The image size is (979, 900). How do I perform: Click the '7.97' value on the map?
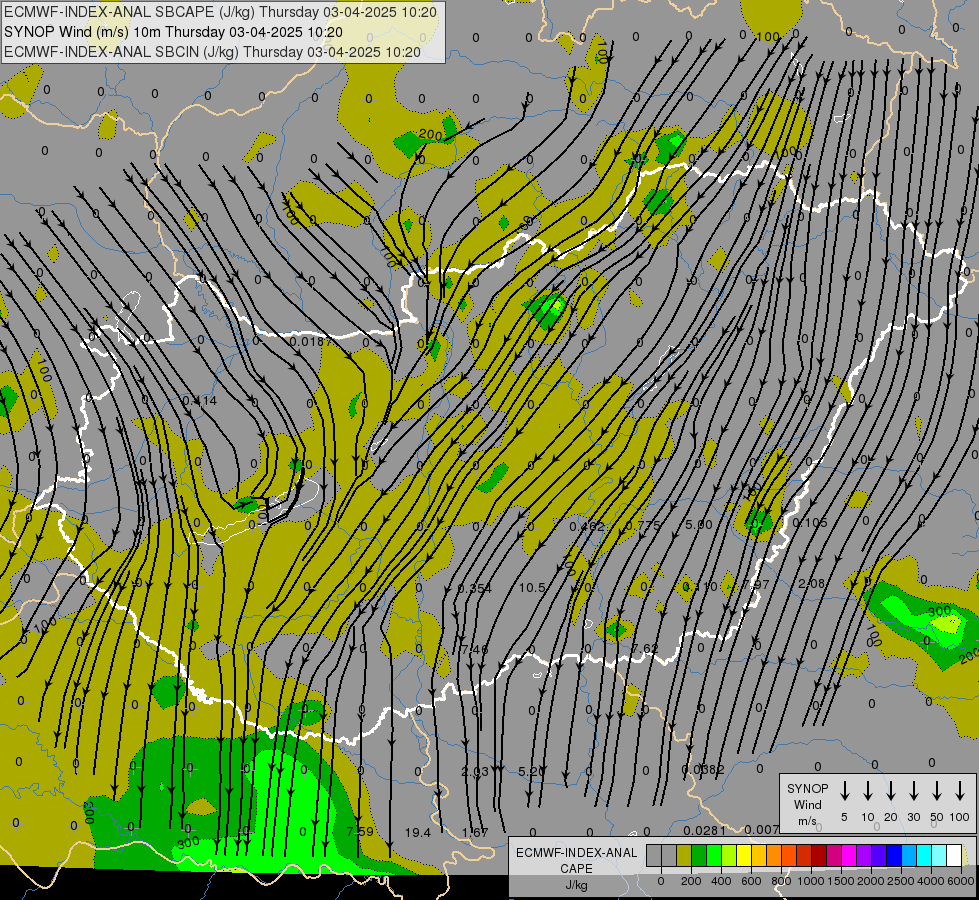(756, 584)
